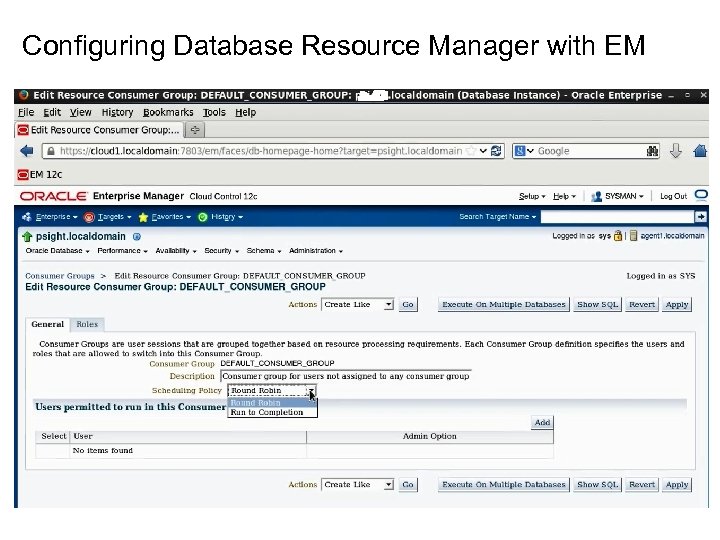Open the EM 12c bookmark

pos(39,174)
